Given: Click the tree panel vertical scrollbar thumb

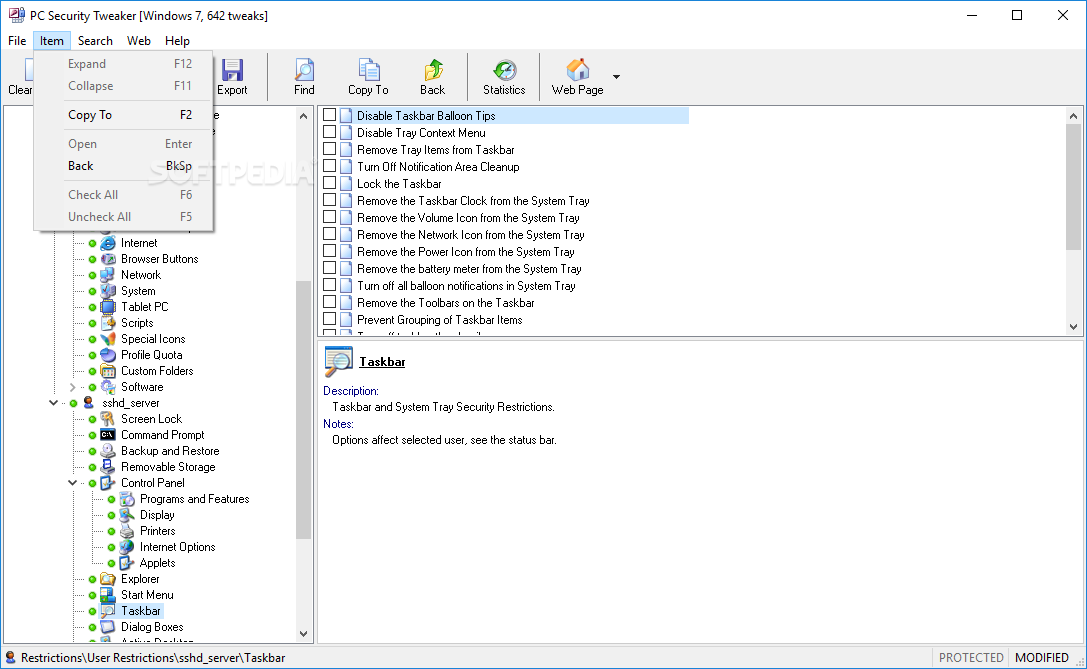Looking at the screenshot, I should pyautogui.click(x=304, y=409).
